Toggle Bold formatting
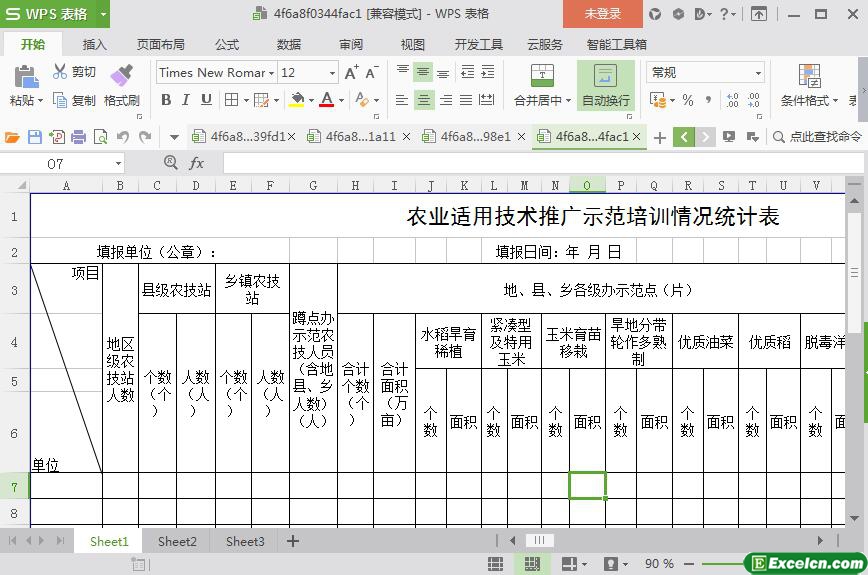Viewport: 868px width, 575px height. click(166, 100)
